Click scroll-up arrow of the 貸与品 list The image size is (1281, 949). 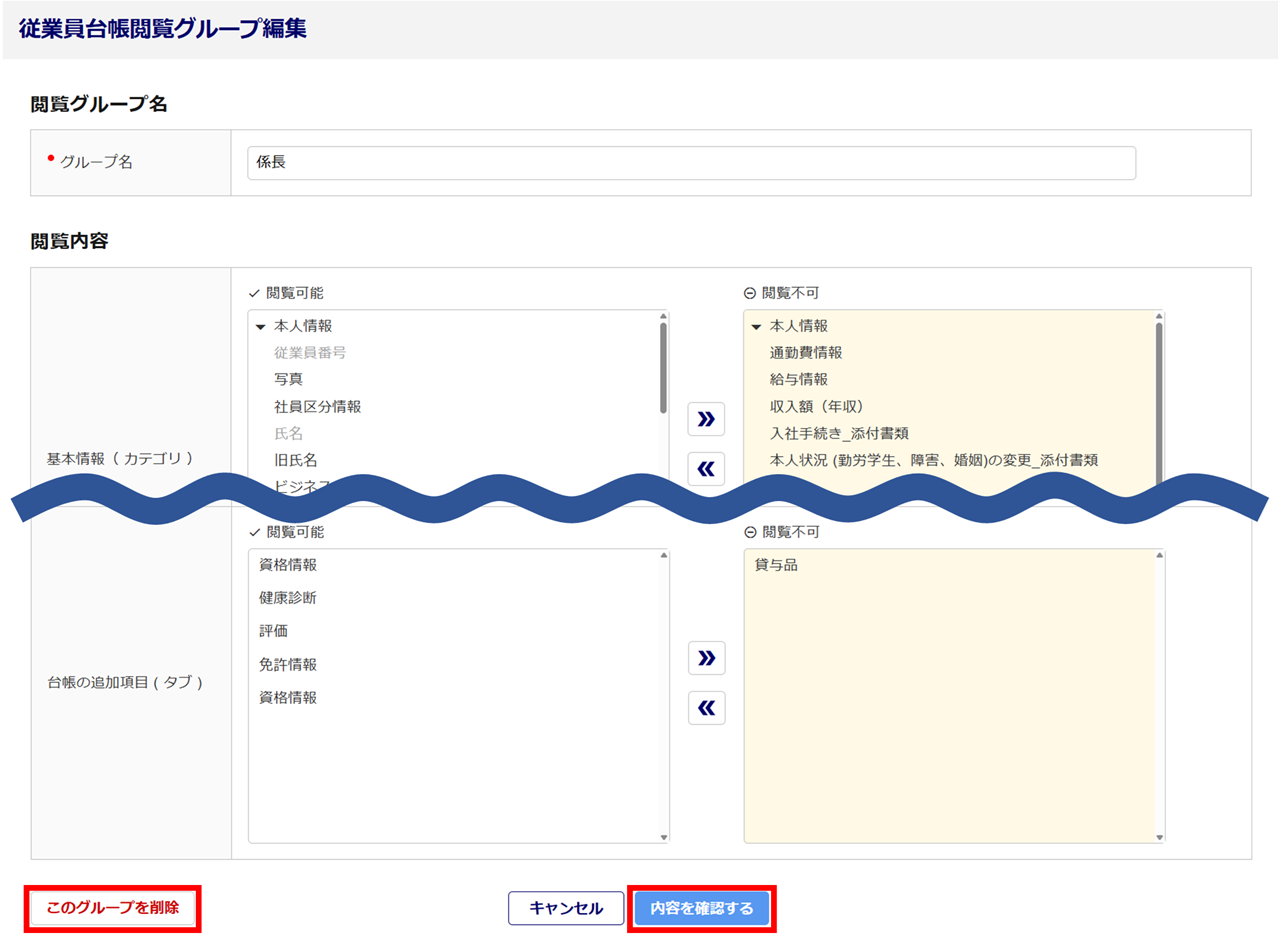pos(1159,555)
